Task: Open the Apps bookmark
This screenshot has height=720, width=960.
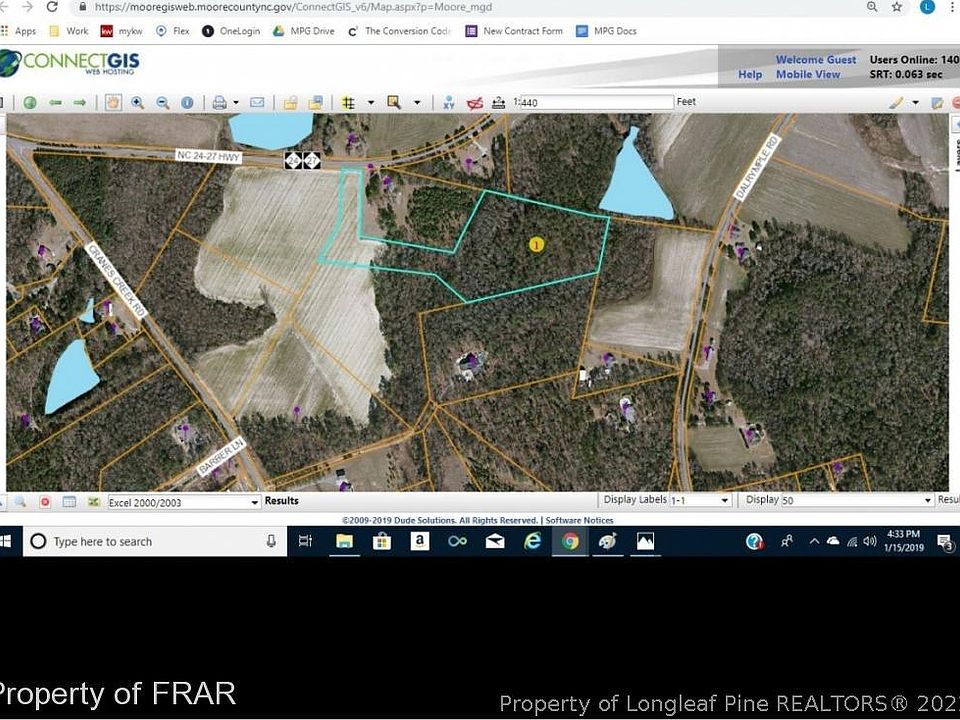Action: [18, 31]
